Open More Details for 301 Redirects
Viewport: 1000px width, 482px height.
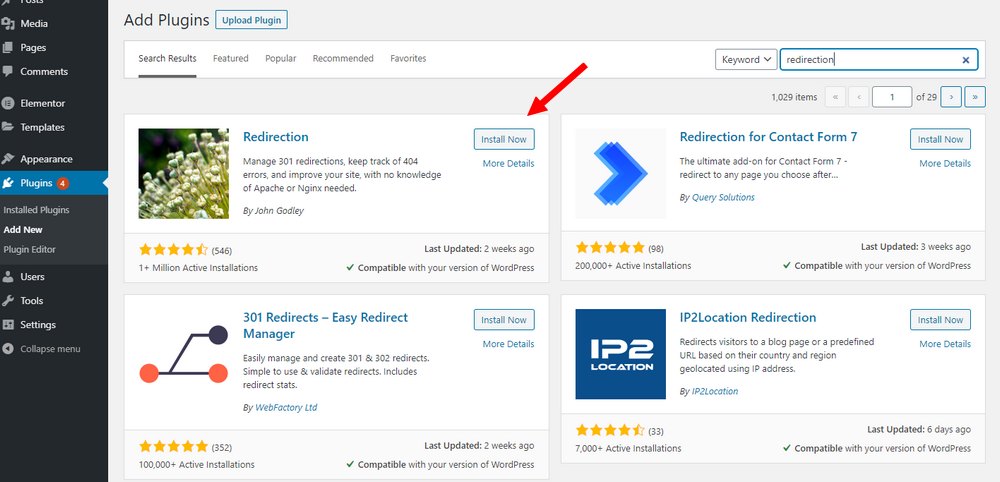508,344
